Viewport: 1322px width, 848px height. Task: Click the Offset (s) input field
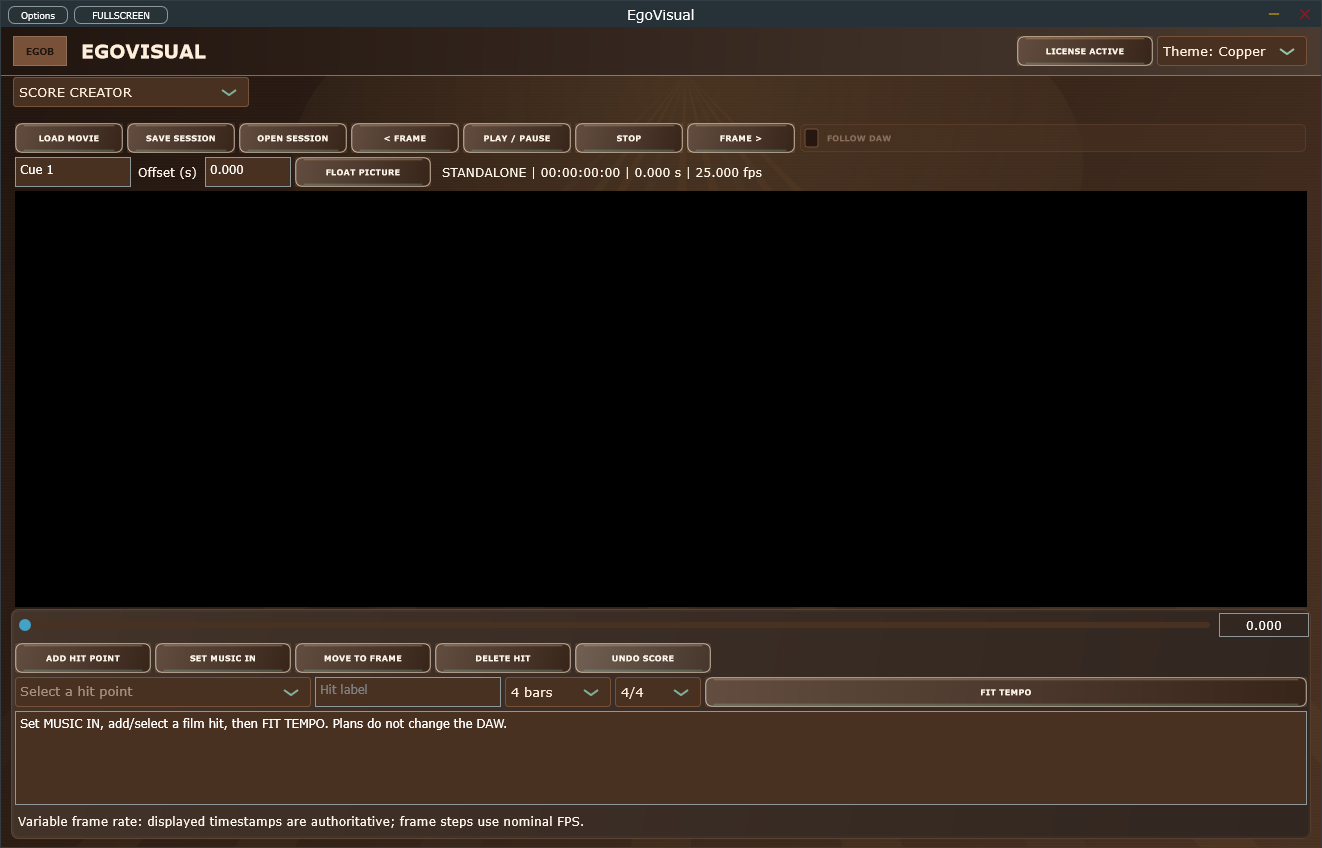point(248,172)
